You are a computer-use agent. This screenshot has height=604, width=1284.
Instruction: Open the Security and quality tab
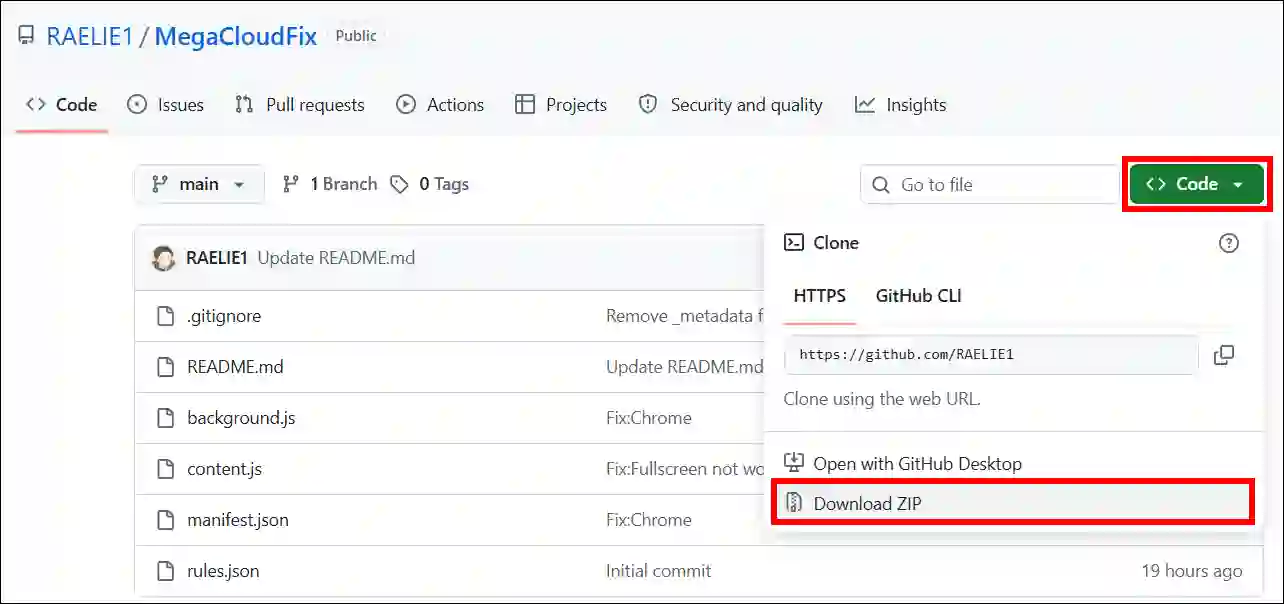coord(731,104)
